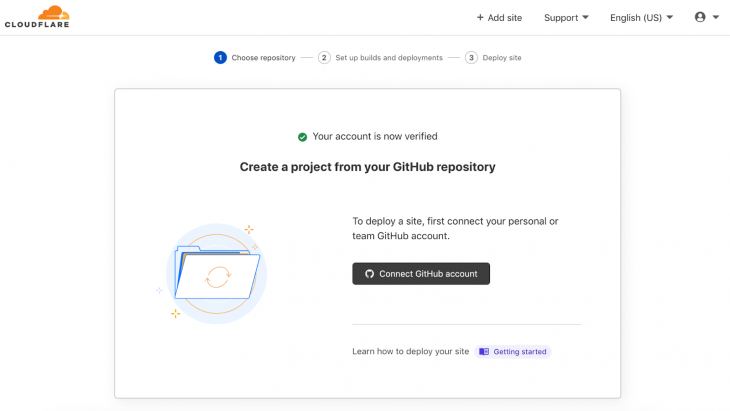Select the Choose repository step label

263,58
